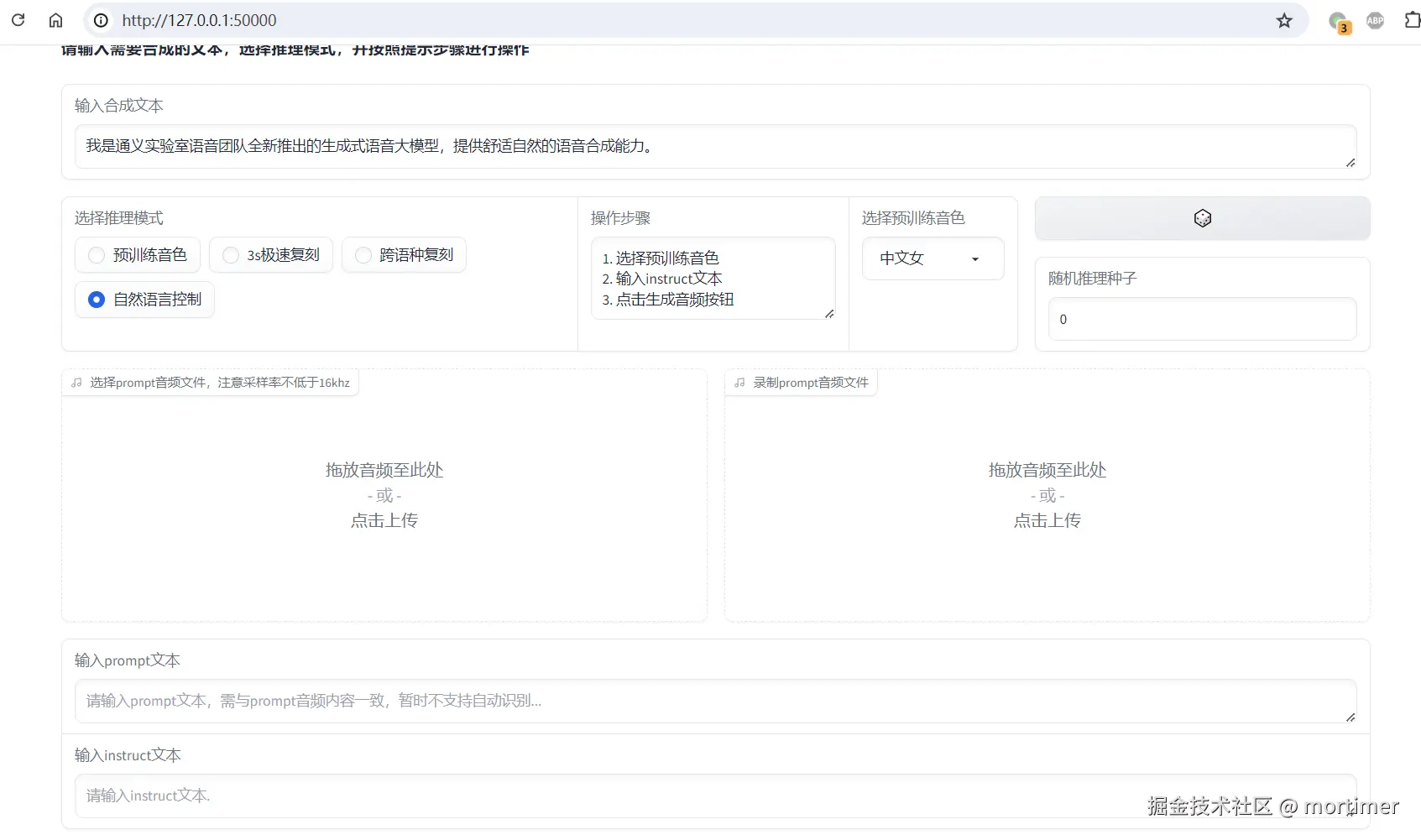Image resolution: width=1421 pixels, height=840 pixels.
Task: Click the 输入合成文本 synthesis text box
Action: (715, 147)
